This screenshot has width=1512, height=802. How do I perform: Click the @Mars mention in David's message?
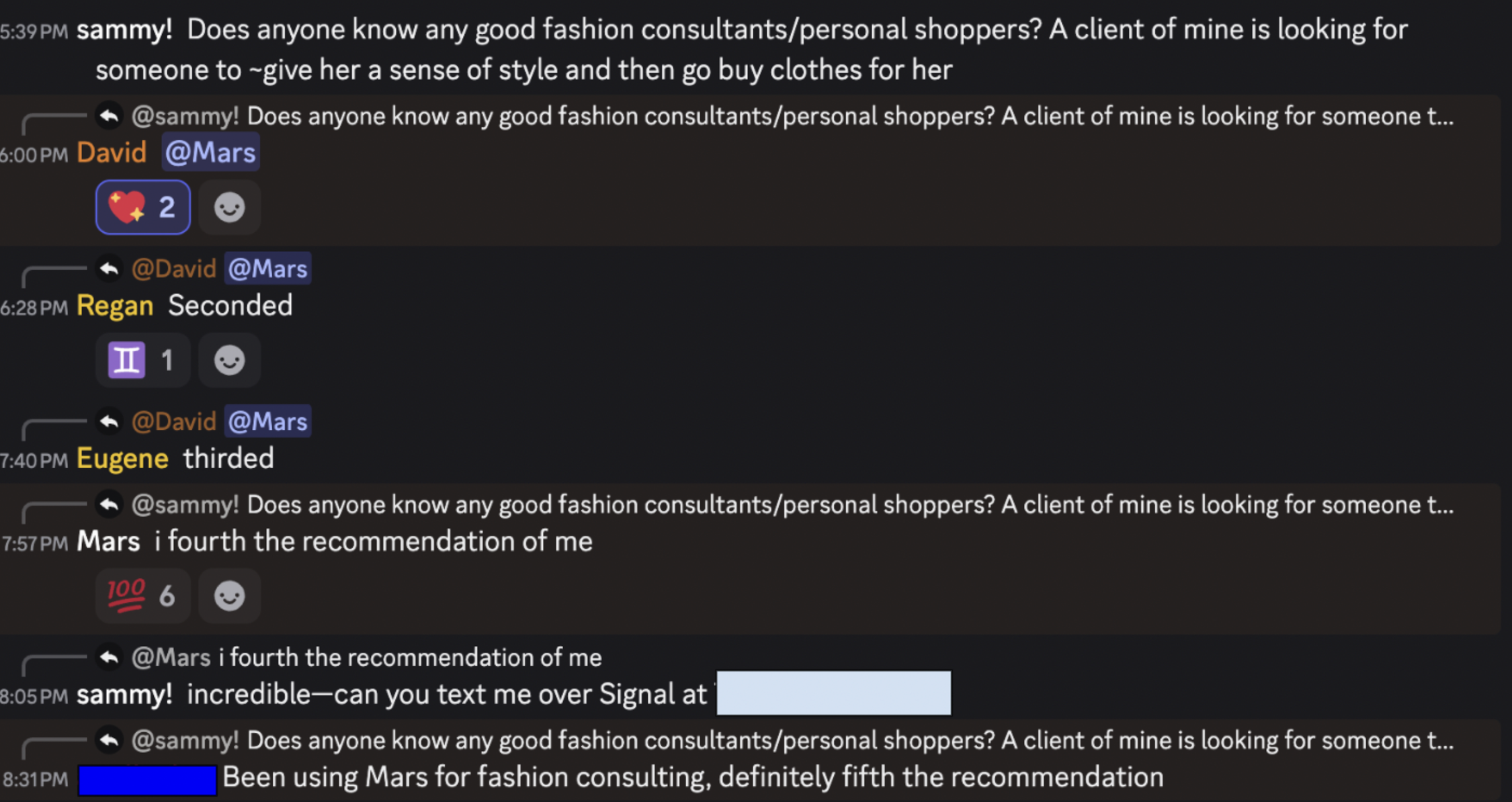210,152
